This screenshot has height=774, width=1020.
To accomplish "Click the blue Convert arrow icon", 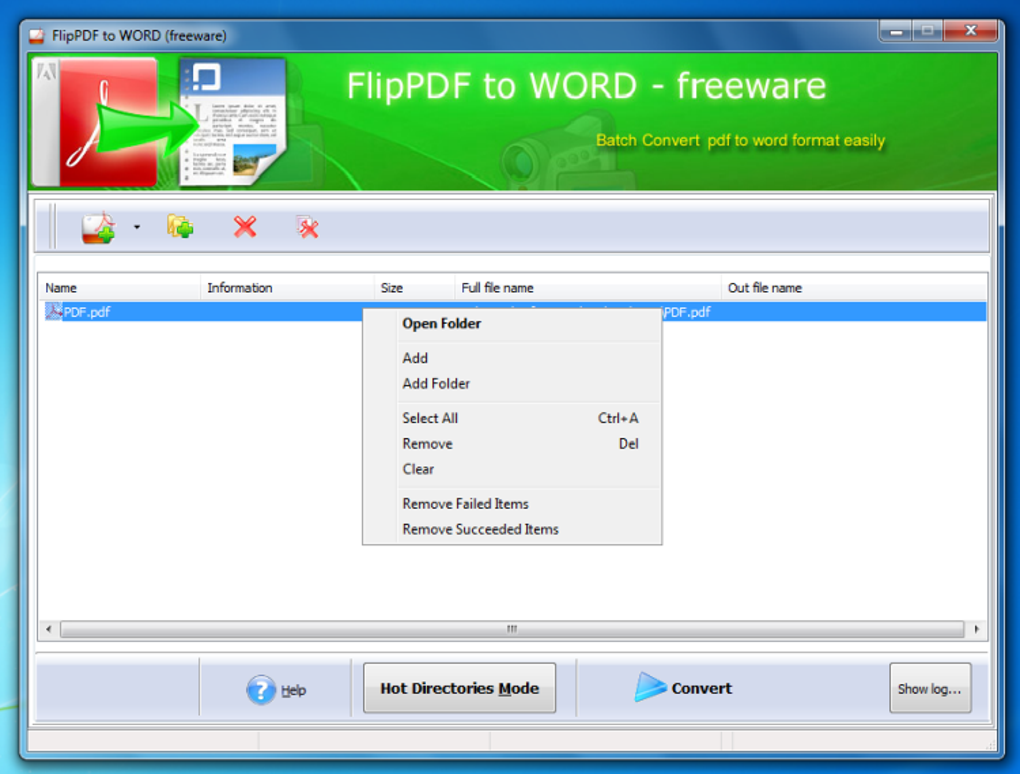I will click(x=650, y=687).
